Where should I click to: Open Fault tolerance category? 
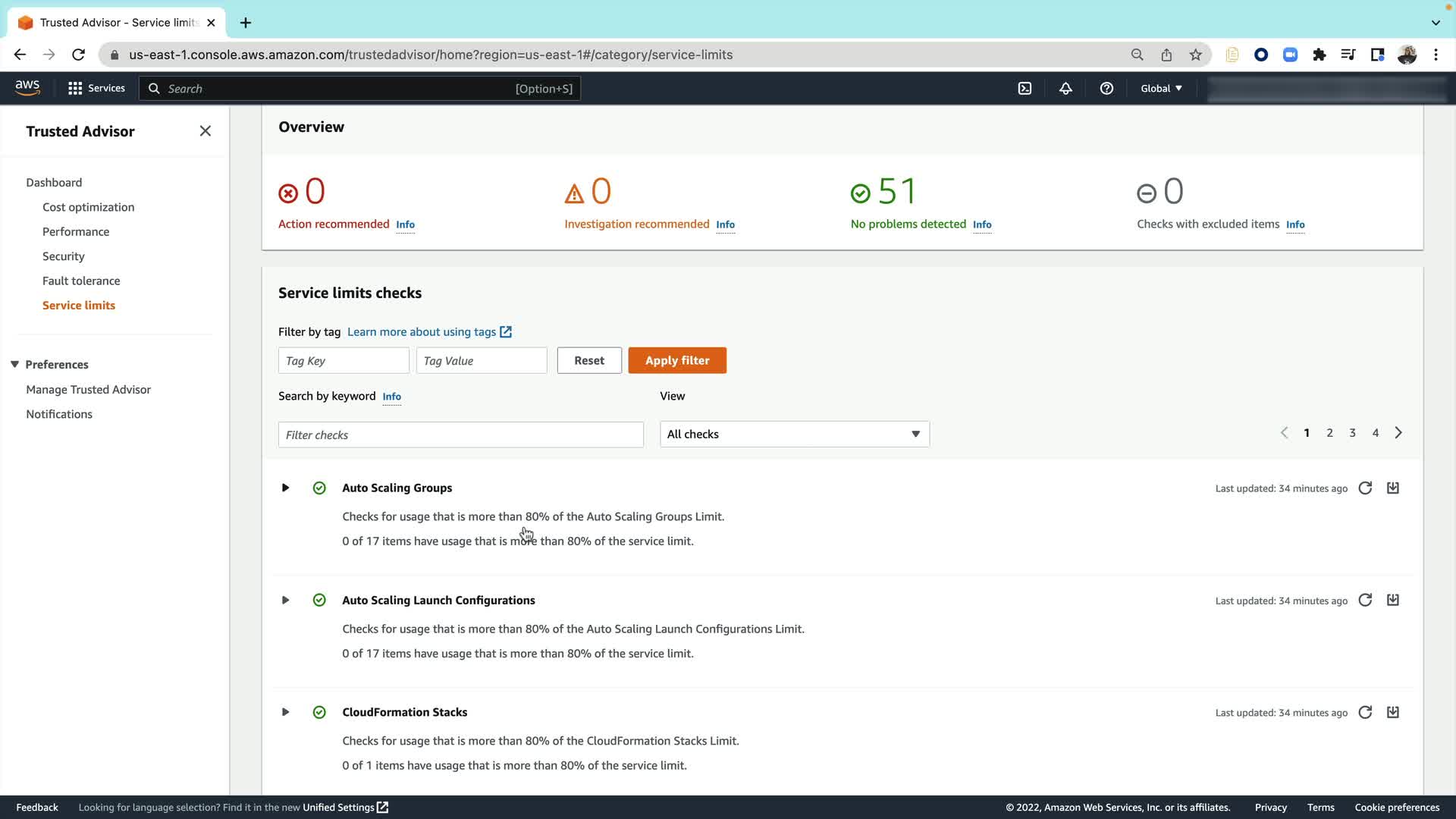click(x=81, y=281)
